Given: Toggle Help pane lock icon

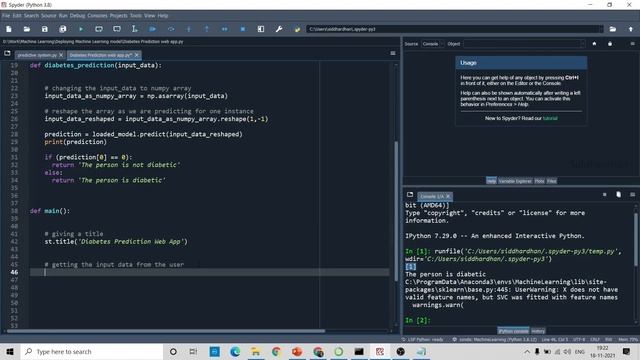Looking at the screenshot, I should coord(610,44).
